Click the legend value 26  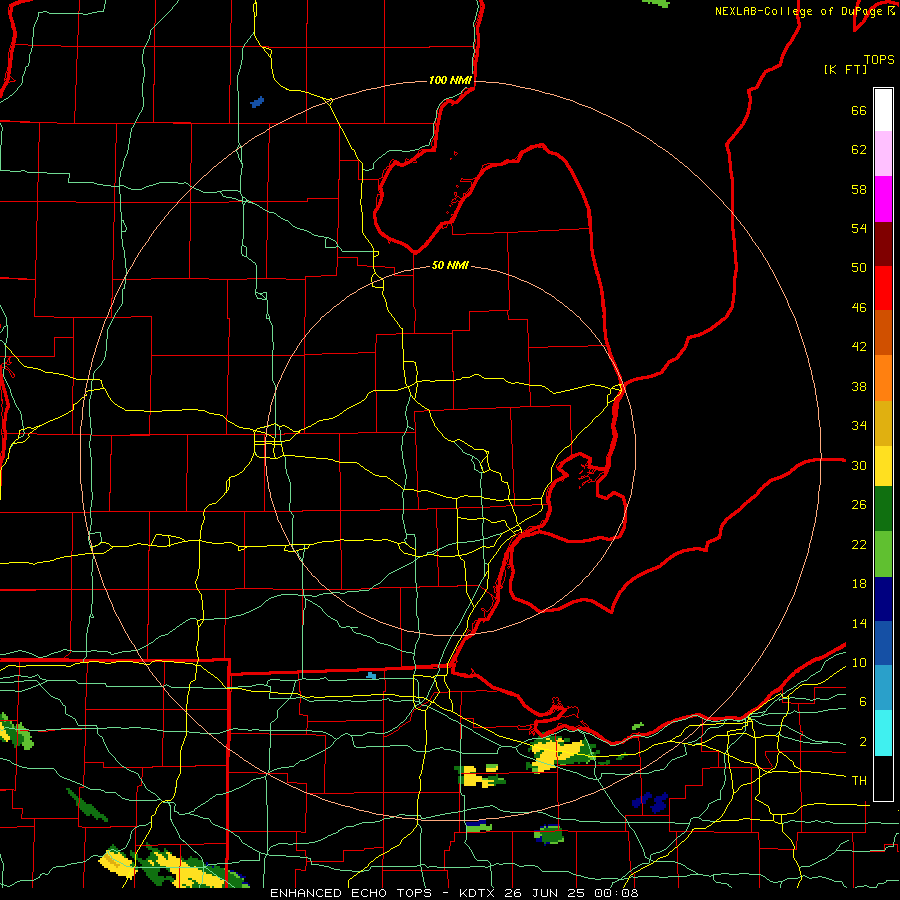859,505
